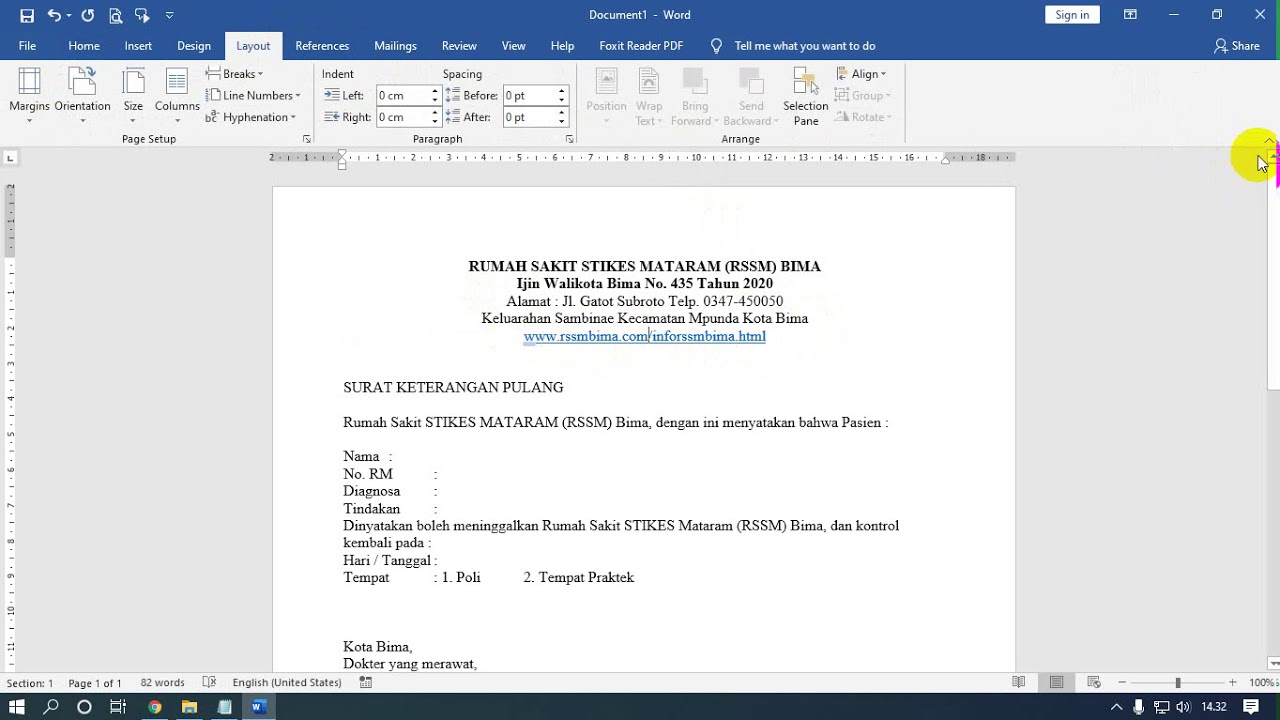Switch to Print Layout view
The image size is (1280, 720).
(1056, 683)
